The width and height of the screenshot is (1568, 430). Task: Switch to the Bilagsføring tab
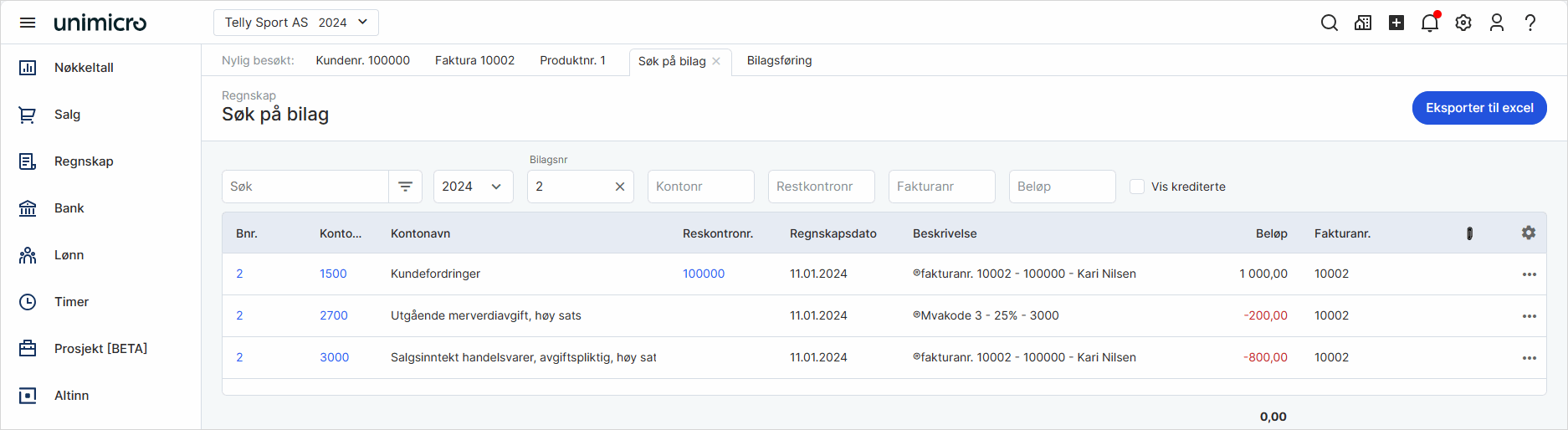tap(779, 60)
